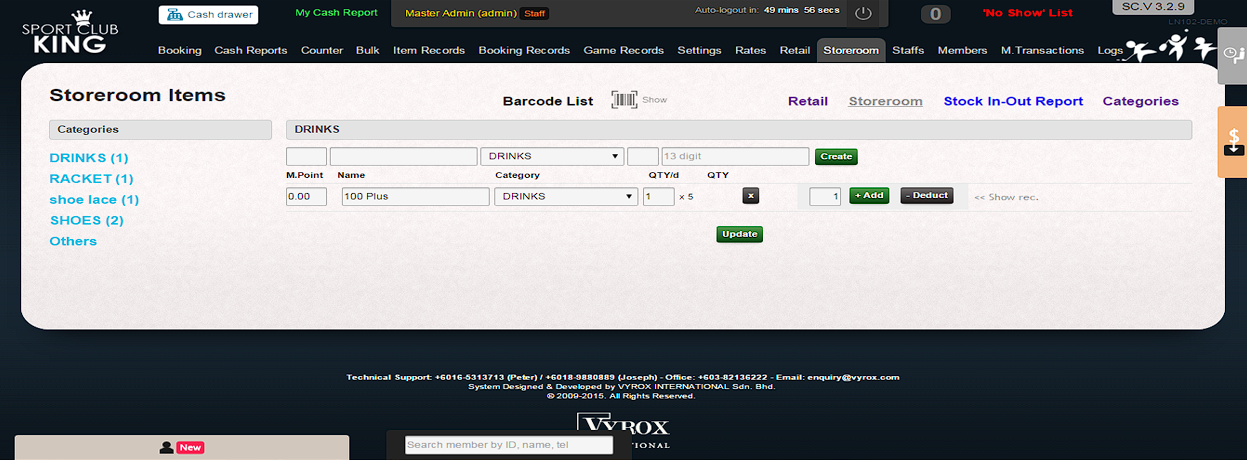Delete the 100 Plus item with x
1247x460 pixels.
click(751, 196)
